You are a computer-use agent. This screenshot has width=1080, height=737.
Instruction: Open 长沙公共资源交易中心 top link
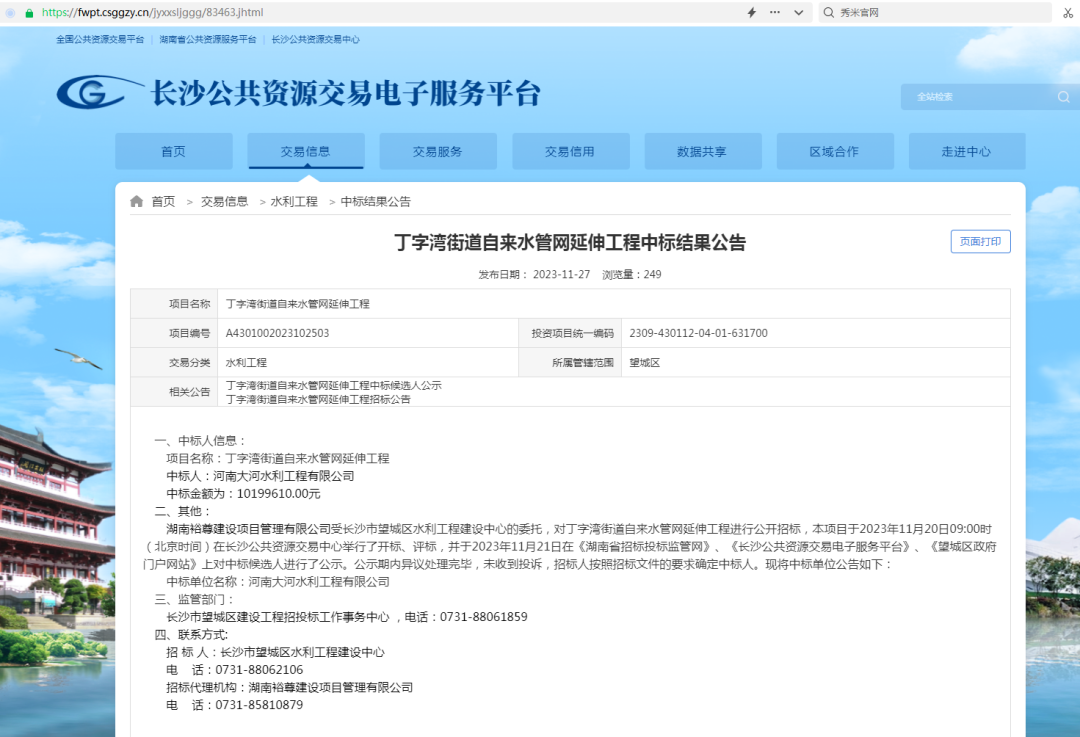click(315, 39)
